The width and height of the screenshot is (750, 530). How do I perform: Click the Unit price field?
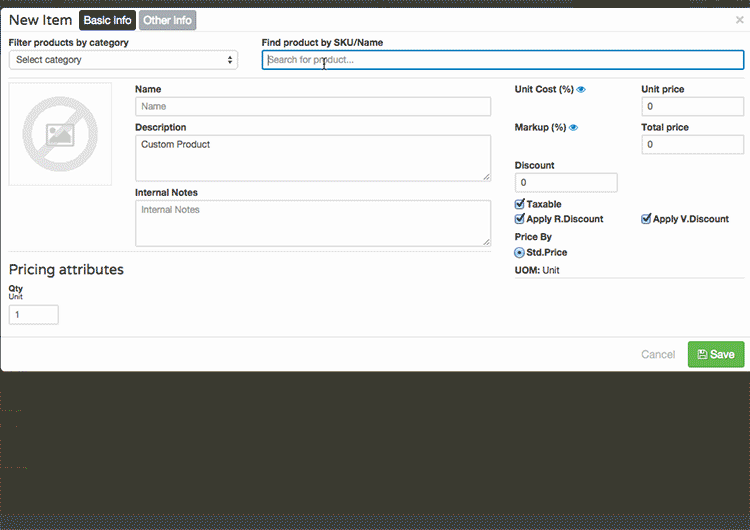(x=693, y=106)
